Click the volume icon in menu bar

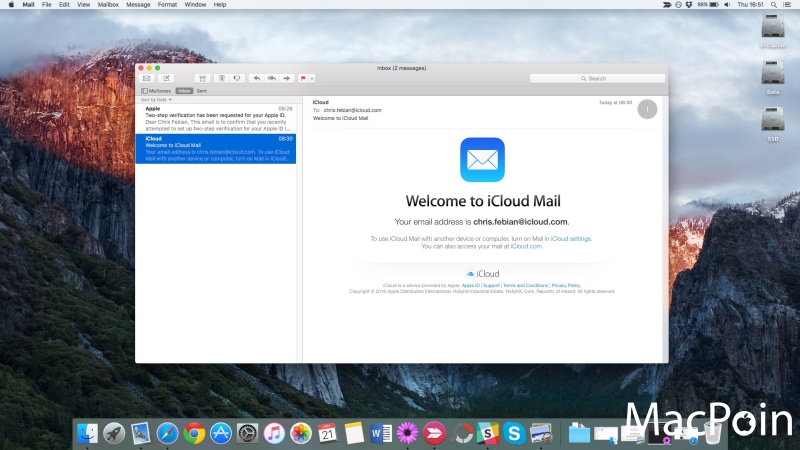coord(727,5)
